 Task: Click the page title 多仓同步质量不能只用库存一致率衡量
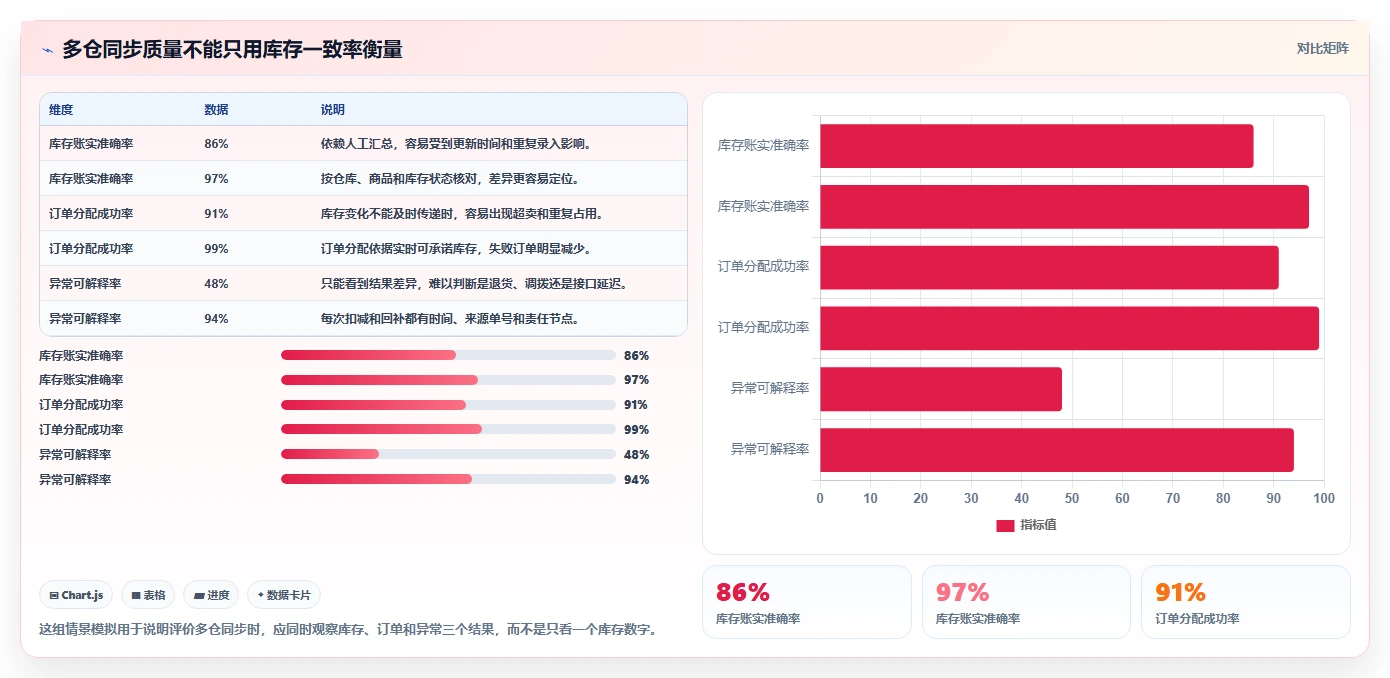point(232,49)
